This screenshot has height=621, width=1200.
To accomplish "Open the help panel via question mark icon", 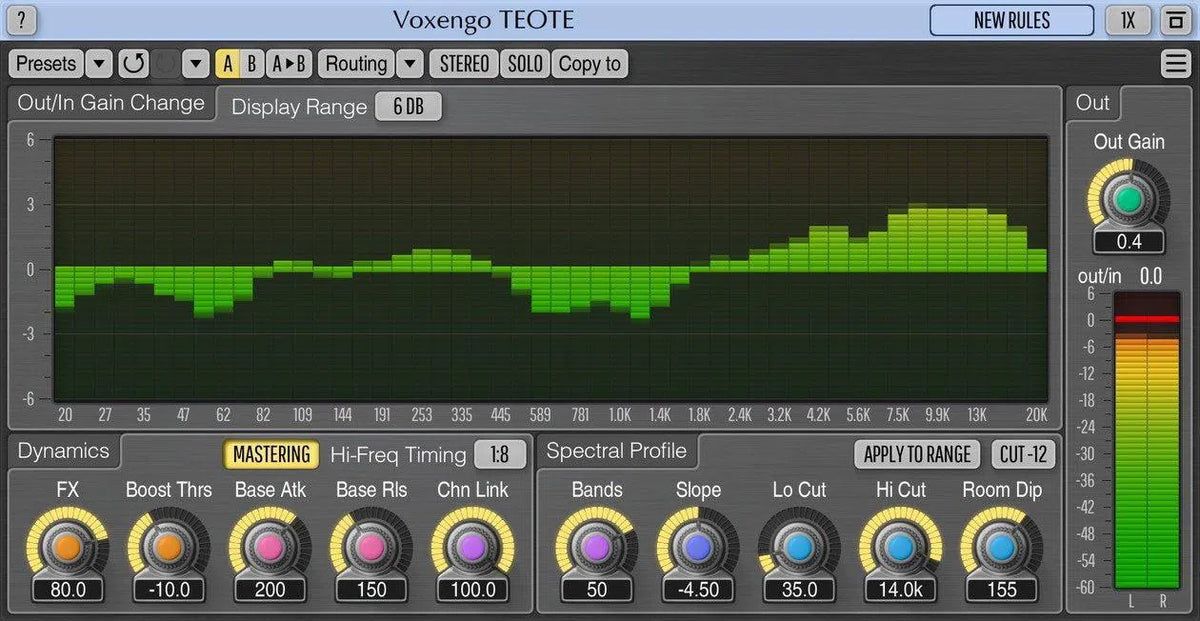I will tap(21, 20).
